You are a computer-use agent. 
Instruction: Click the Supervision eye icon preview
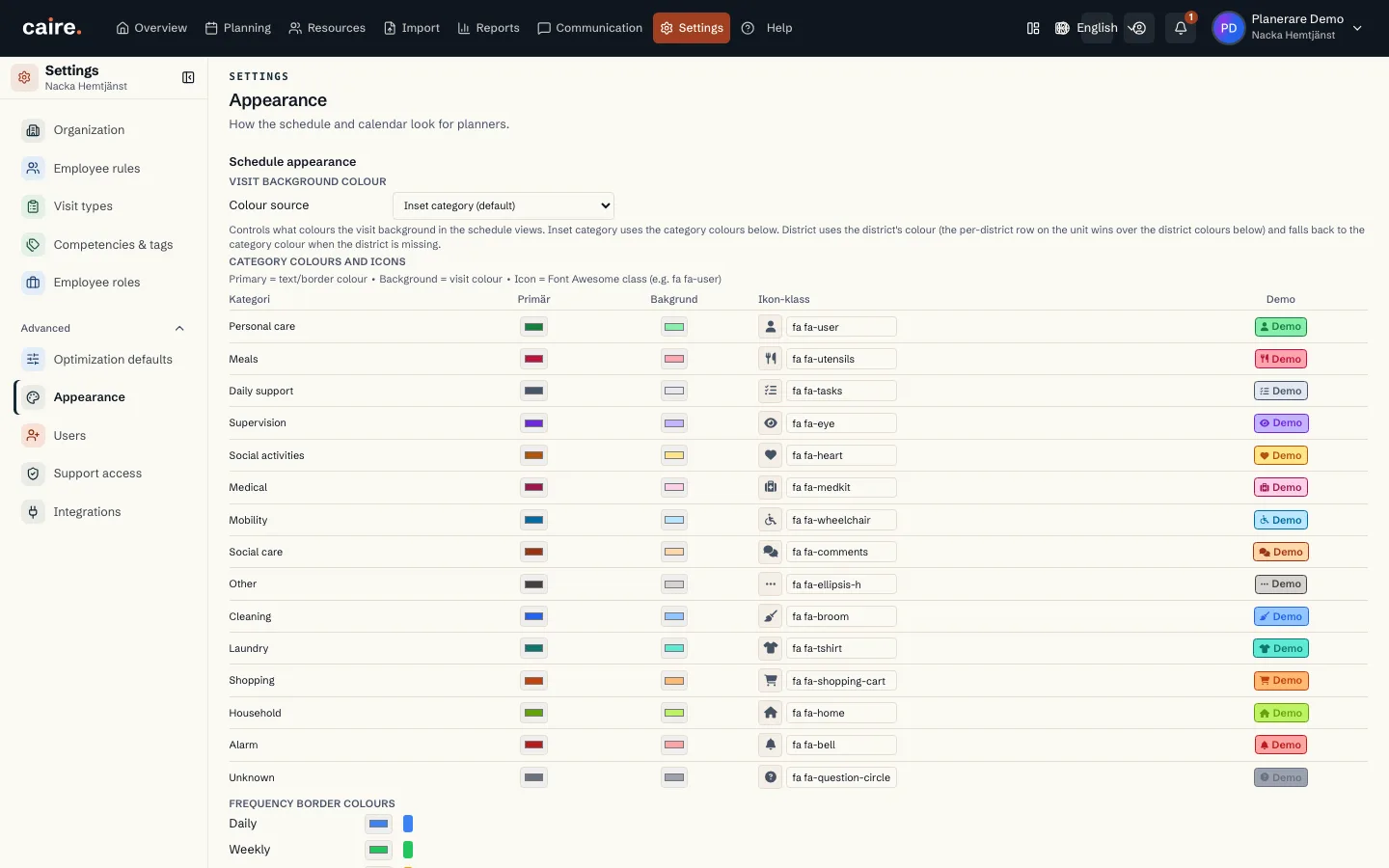tap(770, 423)
